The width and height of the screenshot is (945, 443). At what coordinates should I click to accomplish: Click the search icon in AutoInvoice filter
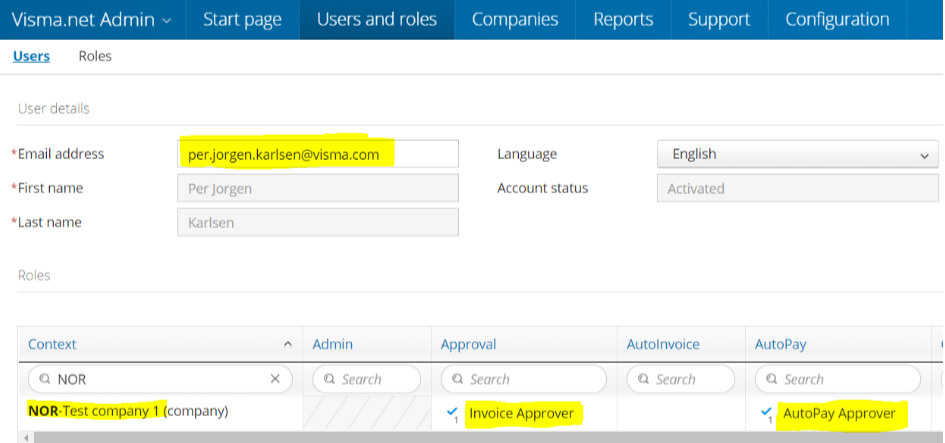(642, 379)
